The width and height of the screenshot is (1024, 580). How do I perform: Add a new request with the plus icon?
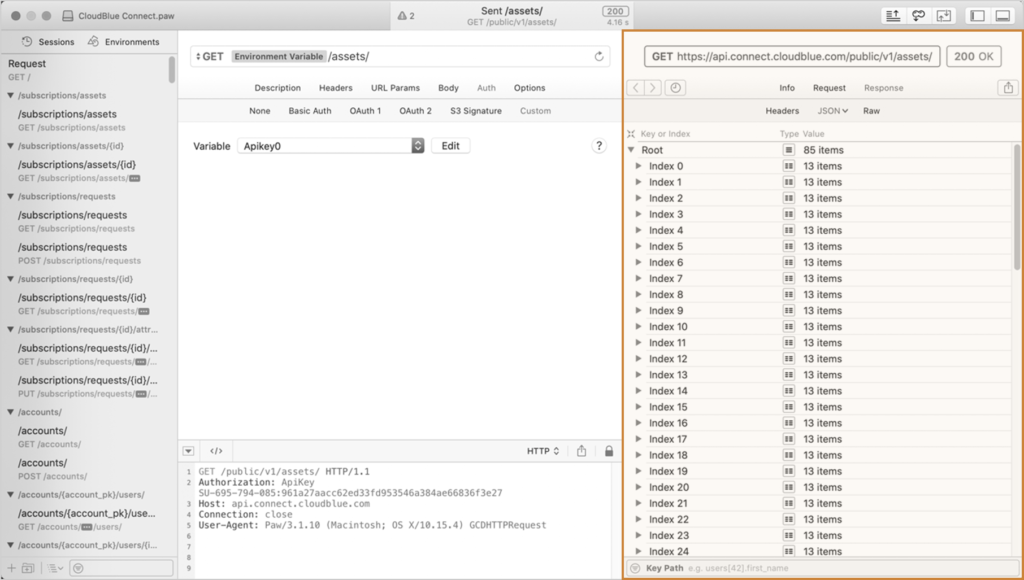click(x=11, y=568)
